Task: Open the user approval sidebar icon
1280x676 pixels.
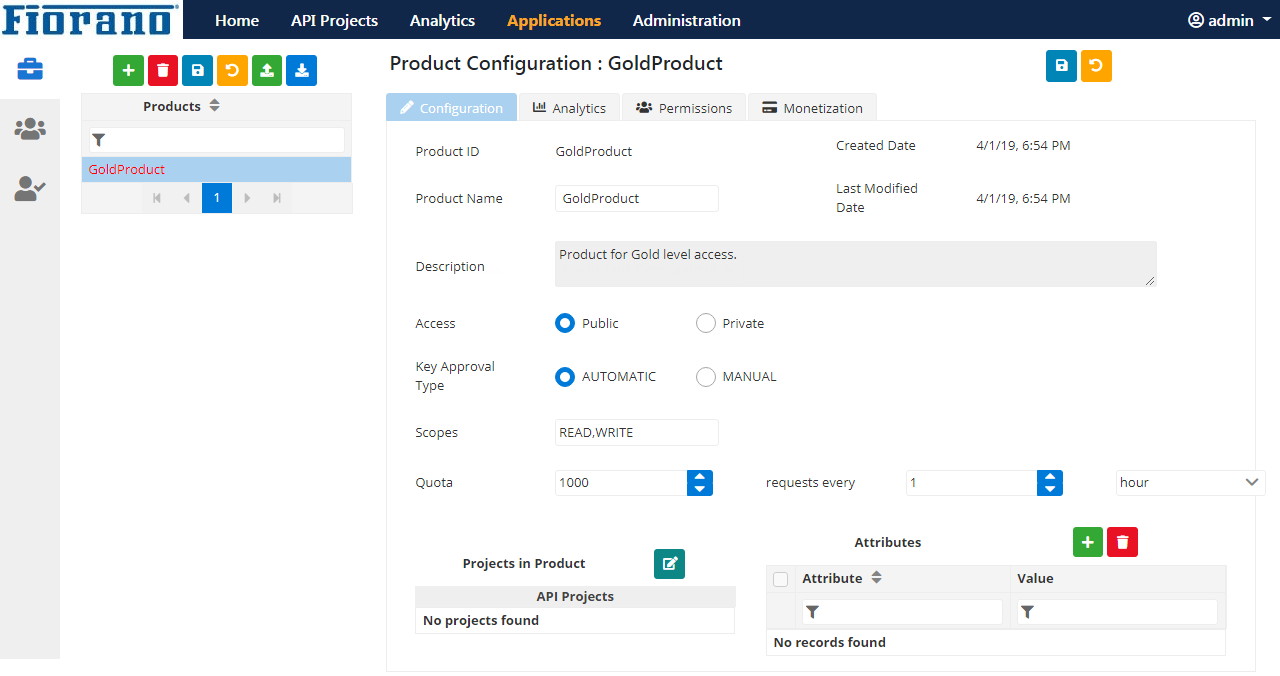Action: [30, 189]
